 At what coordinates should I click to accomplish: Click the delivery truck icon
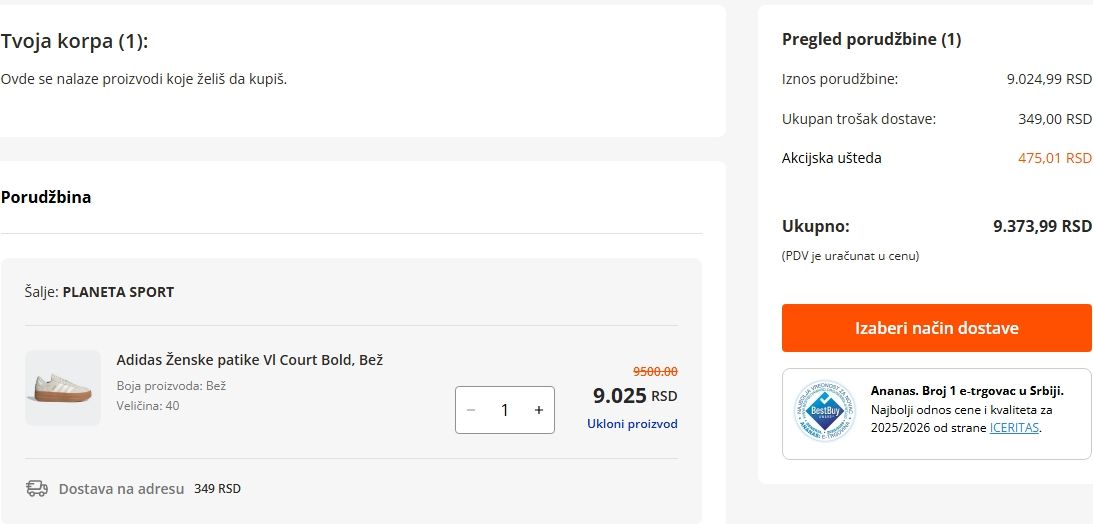pos(37,489)
